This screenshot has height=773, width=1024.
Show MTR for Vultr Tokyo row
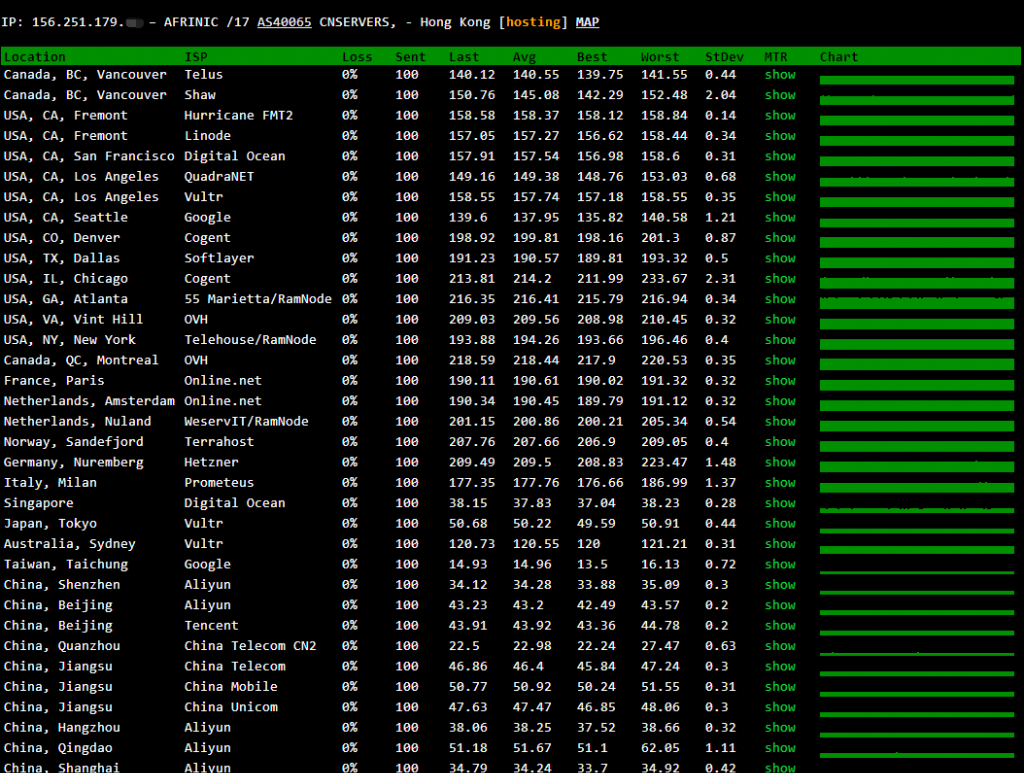coord(780,523)
